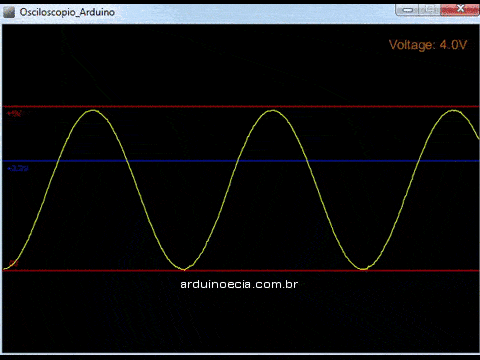Click the first trough of the yellow waveform
The height and width of the screenshot is (360, 480).
tap(184, 269)
